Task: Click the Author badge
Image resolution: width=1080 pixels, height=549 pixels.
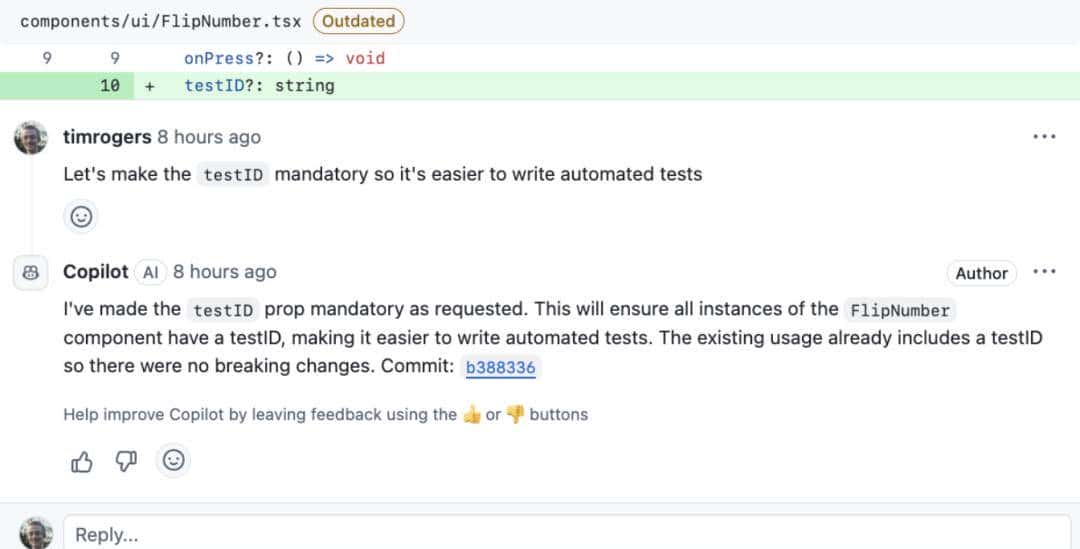Action: (x=981, y=273)
